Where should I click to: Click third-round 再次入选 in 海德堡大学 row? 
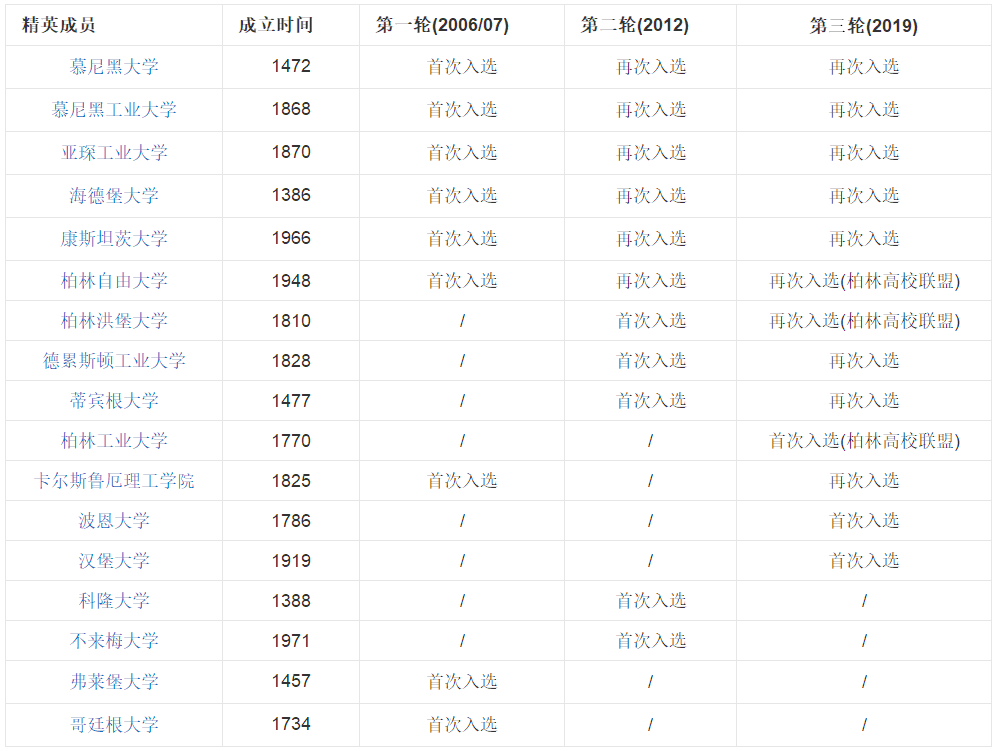[x=864, y=196]
